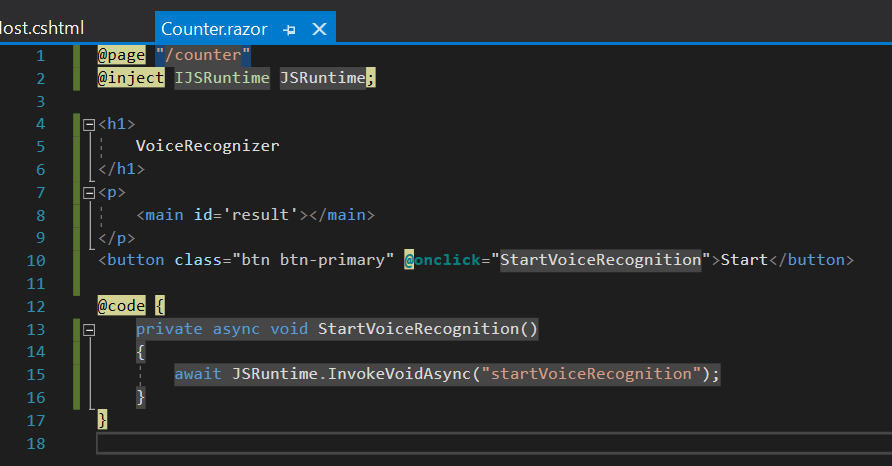
Task: Pin the Counter.razor tab
Action: (x=290, y=29)
